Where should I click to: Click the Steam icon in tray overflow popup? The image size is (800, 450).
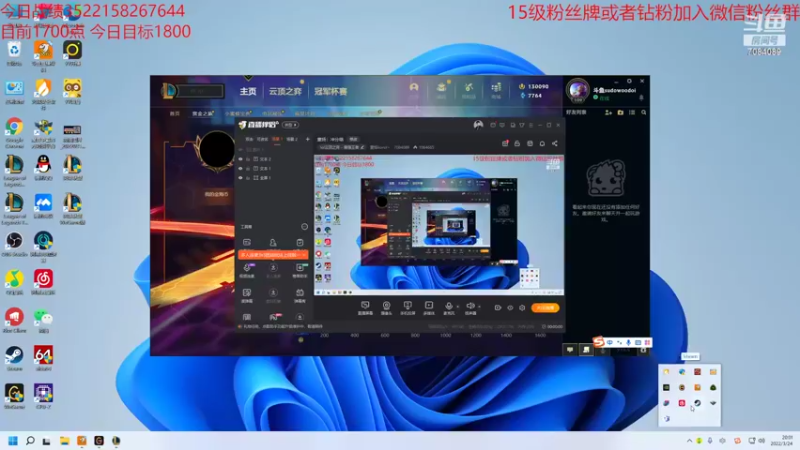pyautogui.click(x=697, y=403)
